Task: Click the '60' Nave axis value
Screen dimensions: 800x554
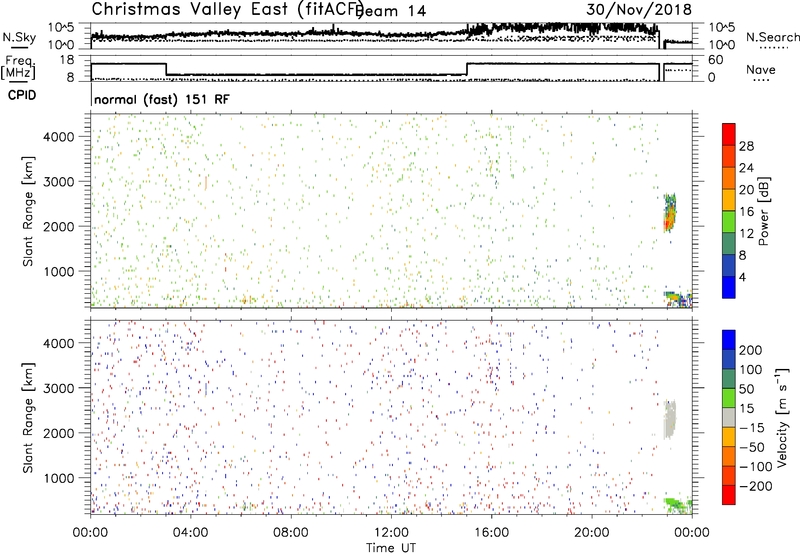Action: 715,60
